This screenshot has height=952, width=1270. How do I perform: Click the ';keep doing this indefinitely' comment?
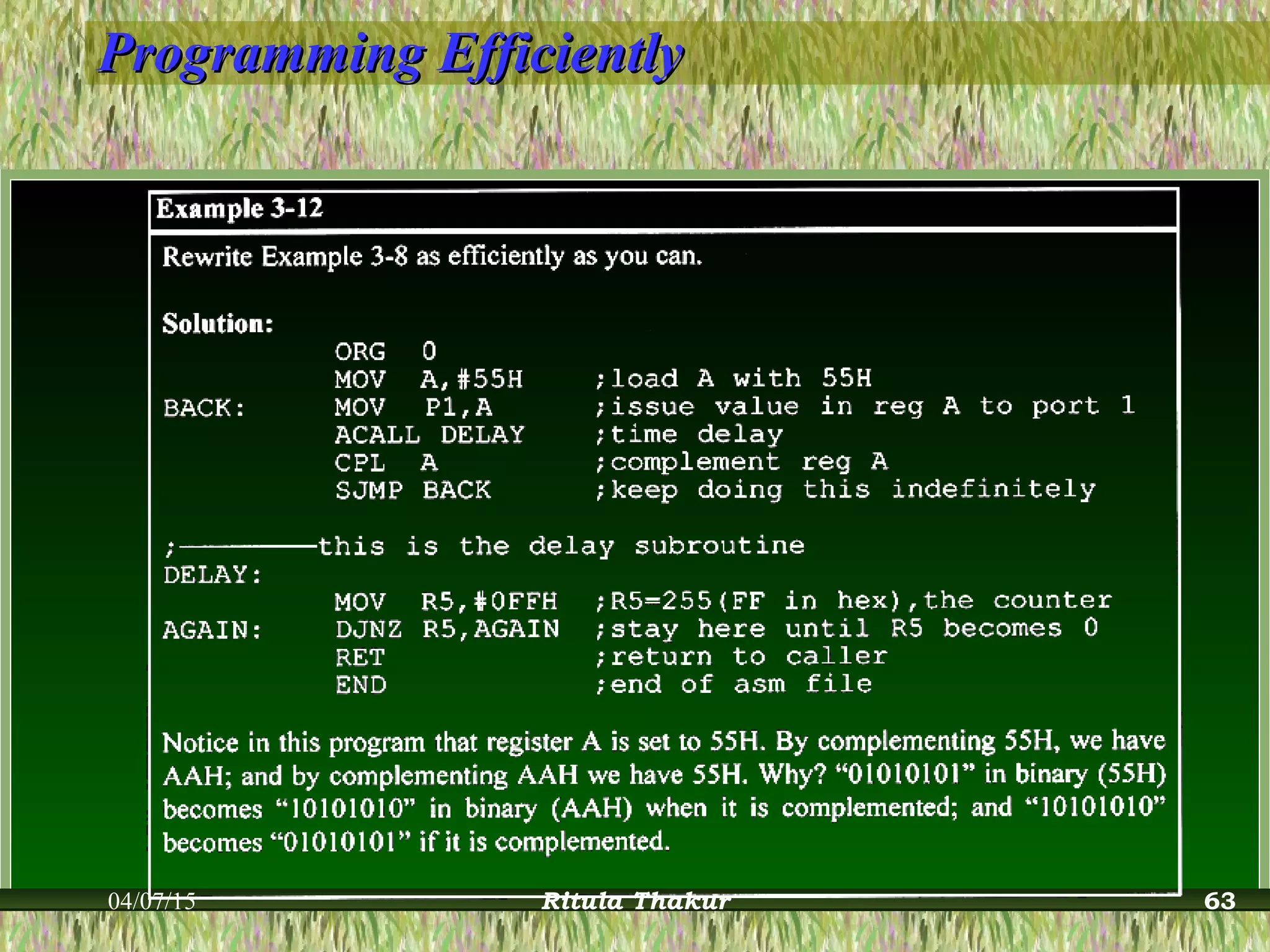point(845,490)
